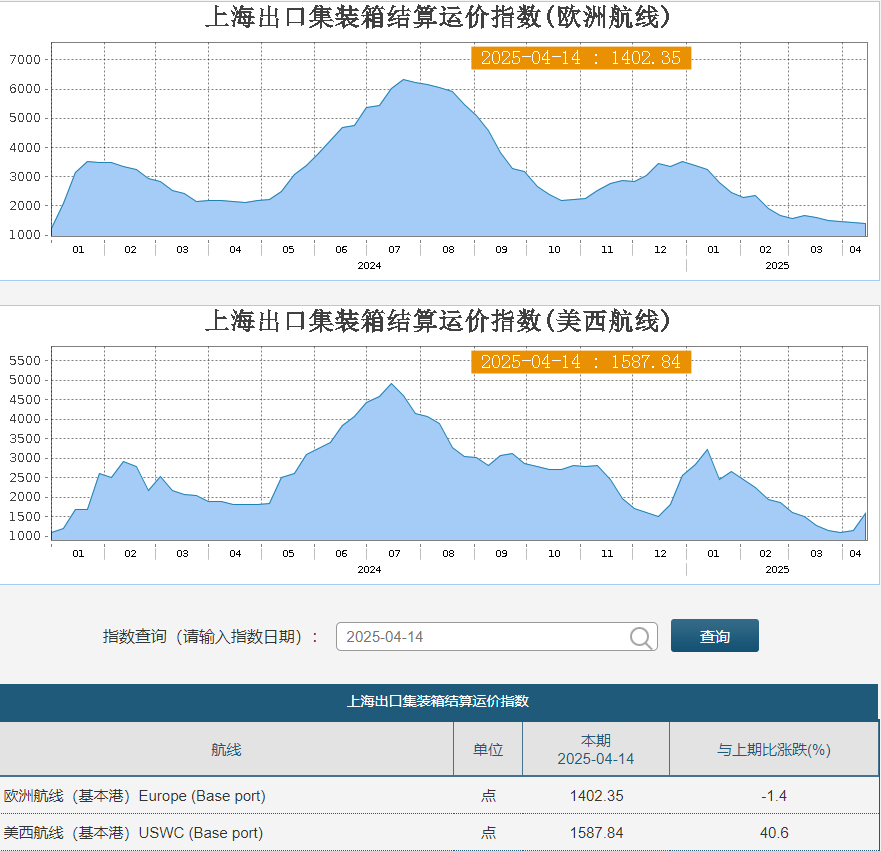Click the 5500 y-axis label on USWC chart

click(x=24, y=361)
